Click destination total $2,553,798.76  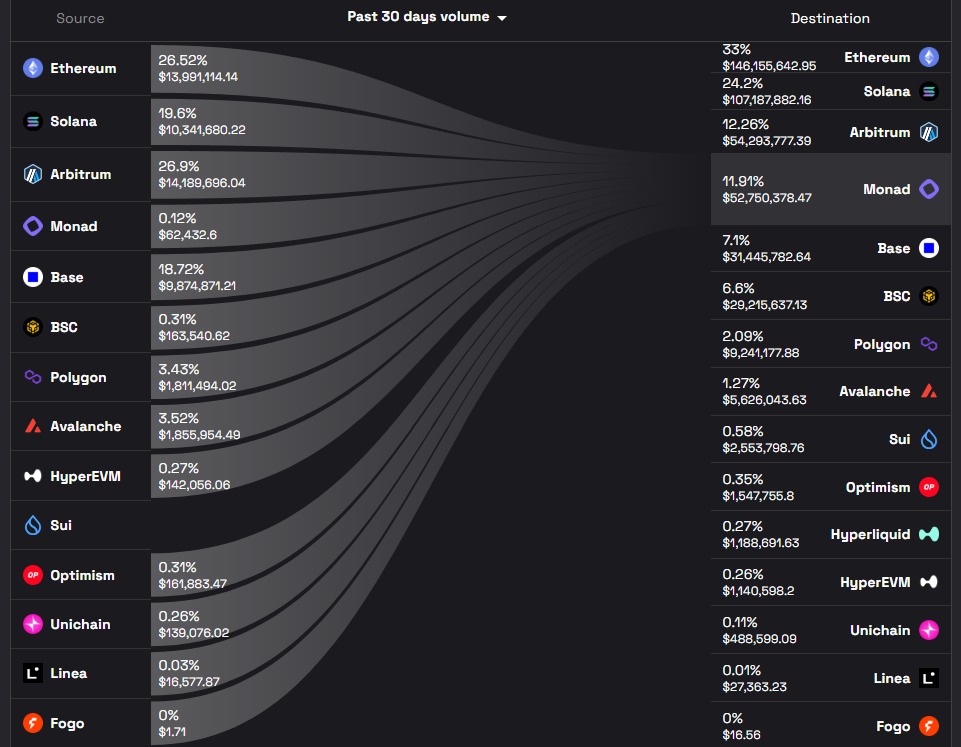[x=763, y=447]
